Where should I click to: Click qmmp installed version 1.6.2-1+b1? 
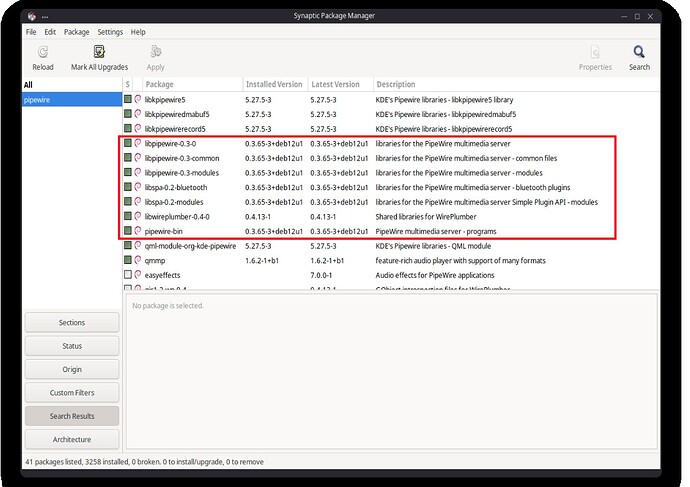click(262, 260)
